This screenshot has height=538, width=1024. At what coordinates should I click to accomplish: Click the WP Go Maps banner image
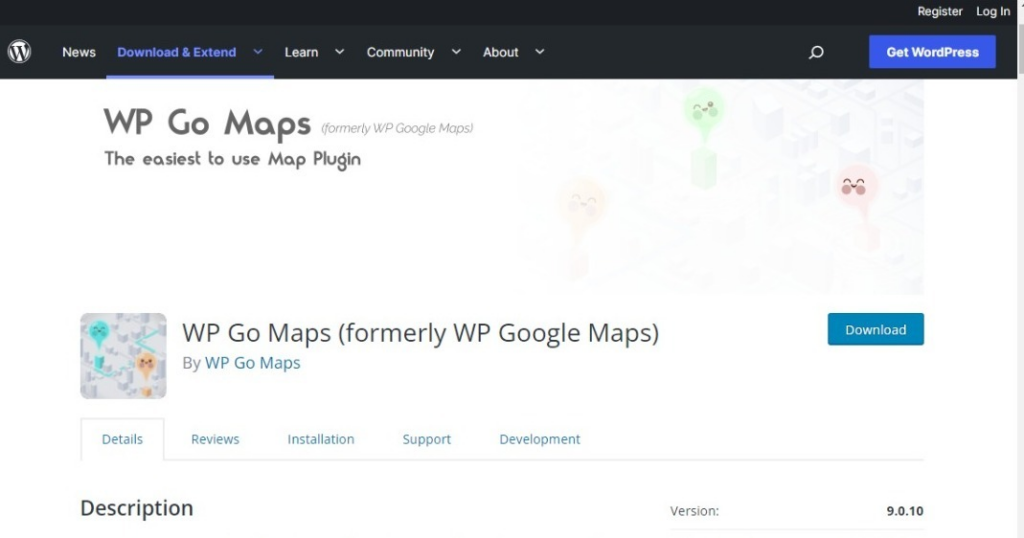[x=502, y=187]
